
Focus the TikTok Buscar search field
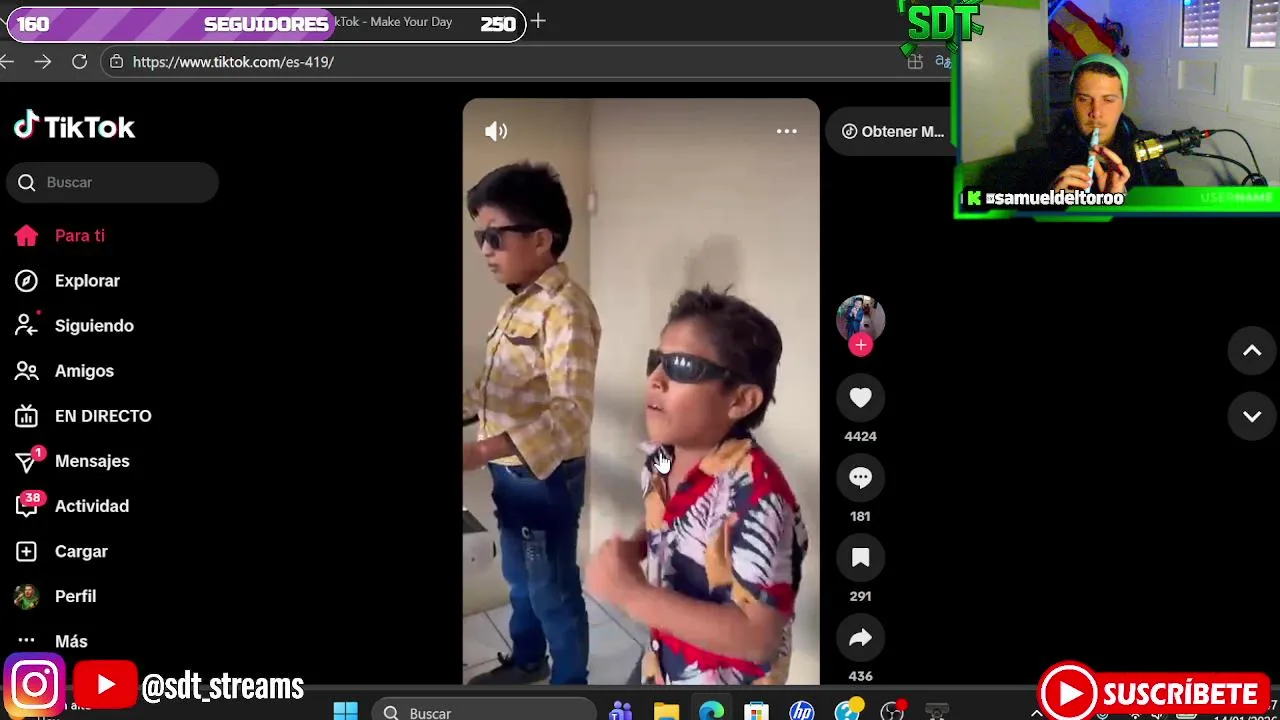(x=112, y=182)
